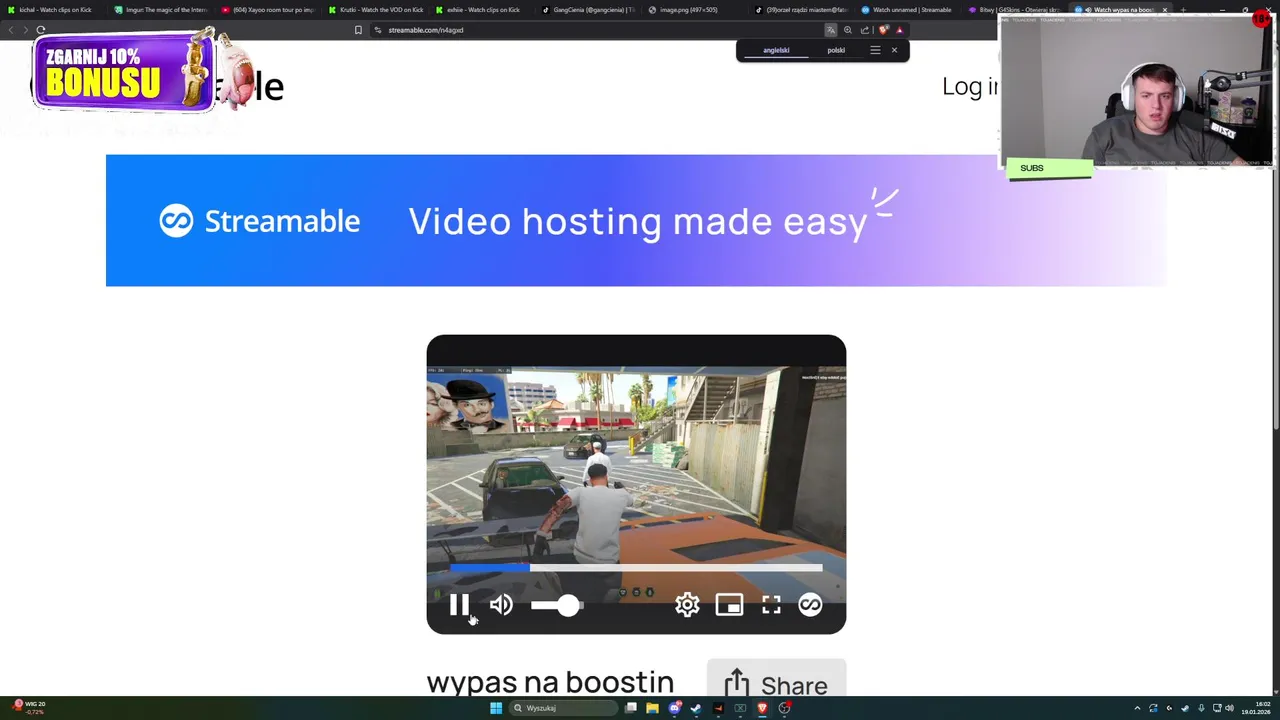This screenshot has height=720, width=1280.
Task: Switch to the Krutki Kick VOD tab
Action: (x=375, y=10)
